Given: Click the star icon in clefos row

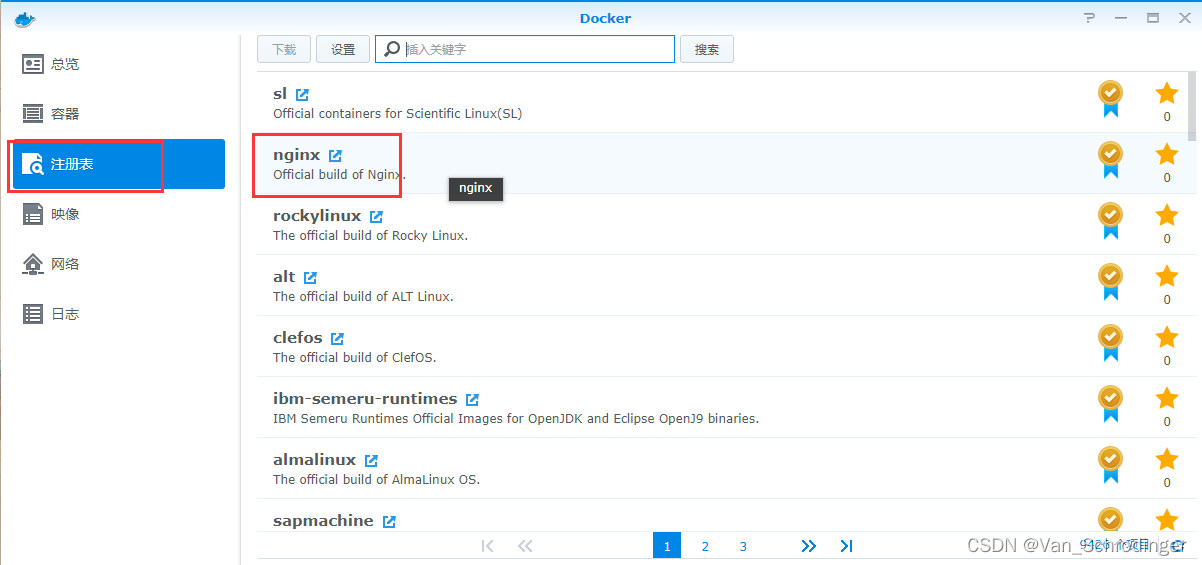Looking at the screenshot, I should (1167, 338).
